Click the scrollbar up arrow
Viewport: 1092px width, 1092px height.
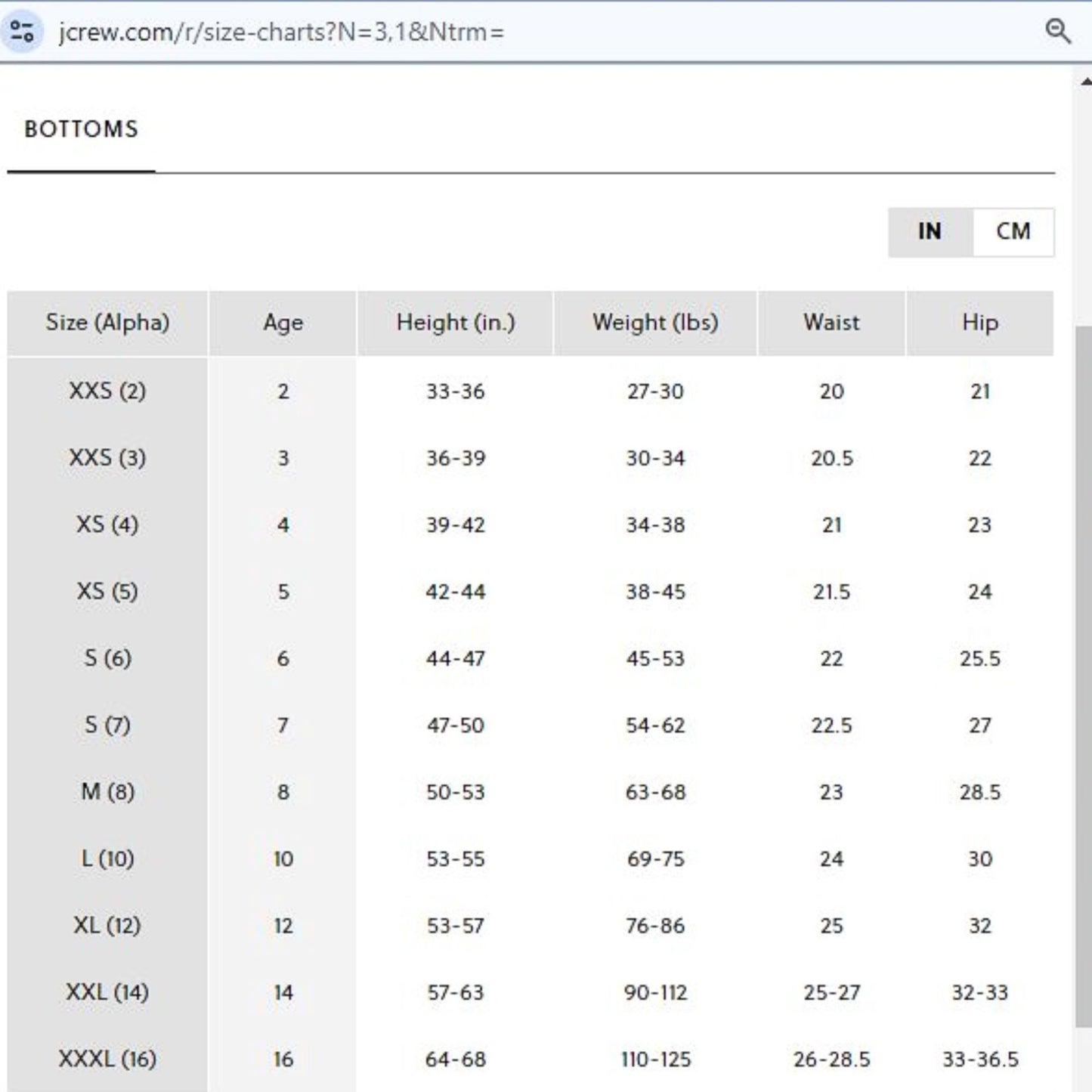coord(1085,82)
